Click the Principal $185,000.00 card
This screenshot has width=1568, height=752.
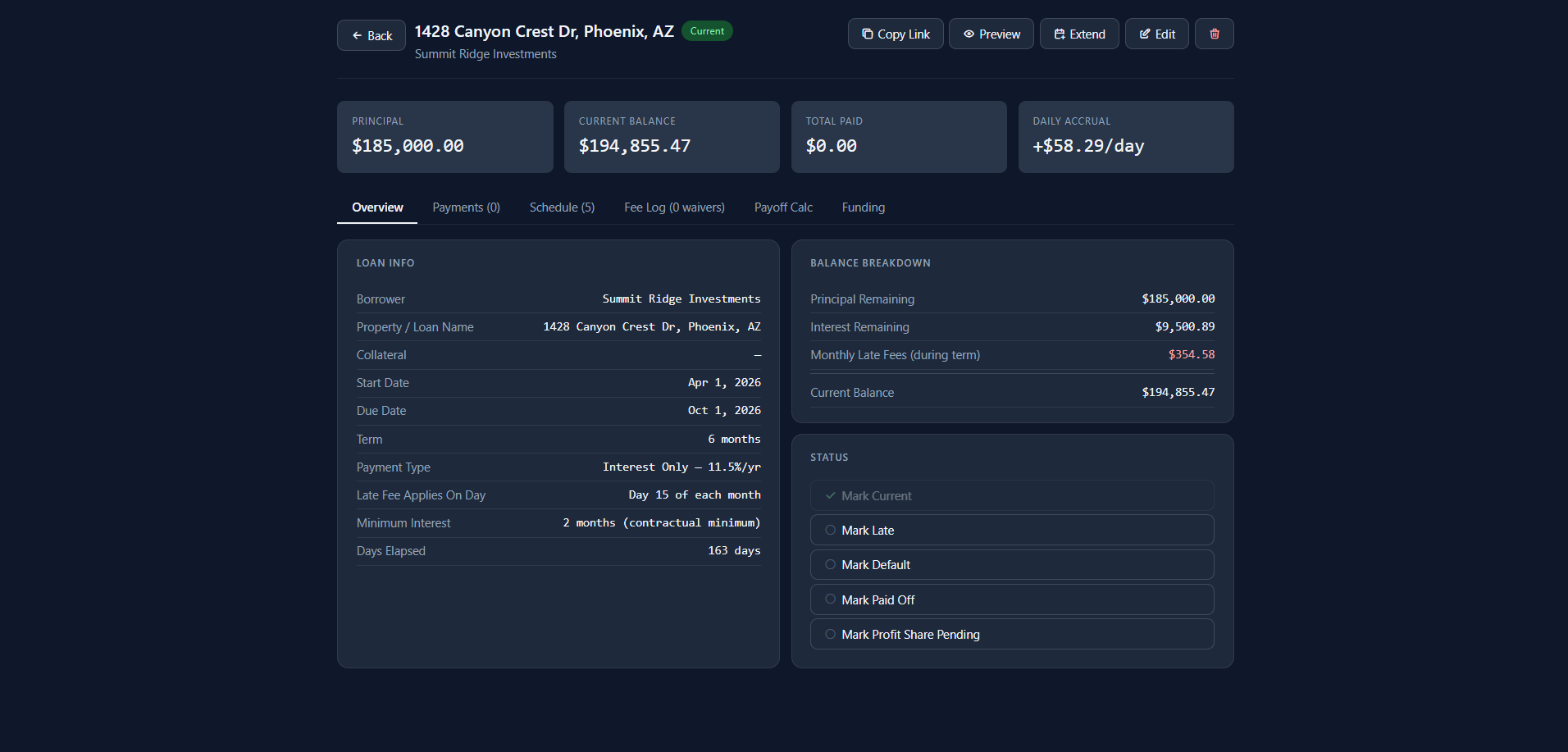click(444, 137)
